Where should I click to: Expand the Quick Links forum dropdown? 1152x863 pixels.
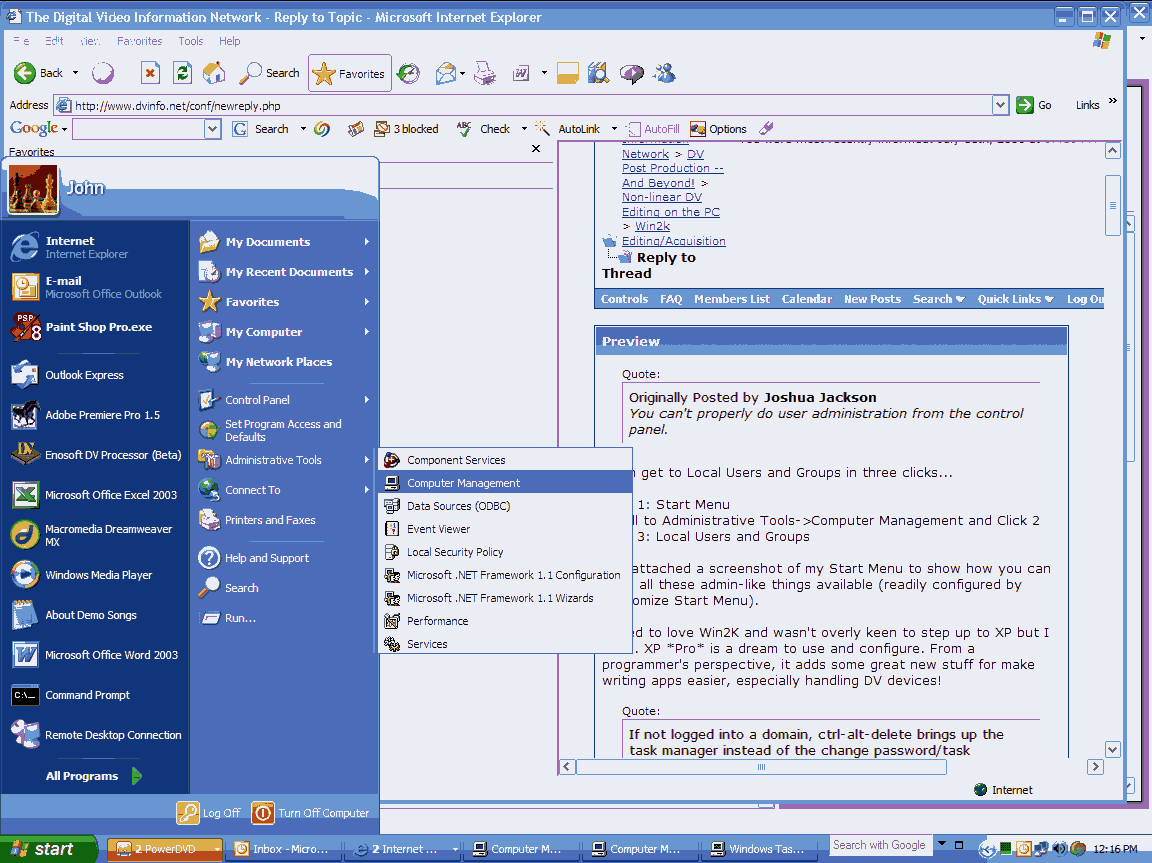[x=1015, y=299]
